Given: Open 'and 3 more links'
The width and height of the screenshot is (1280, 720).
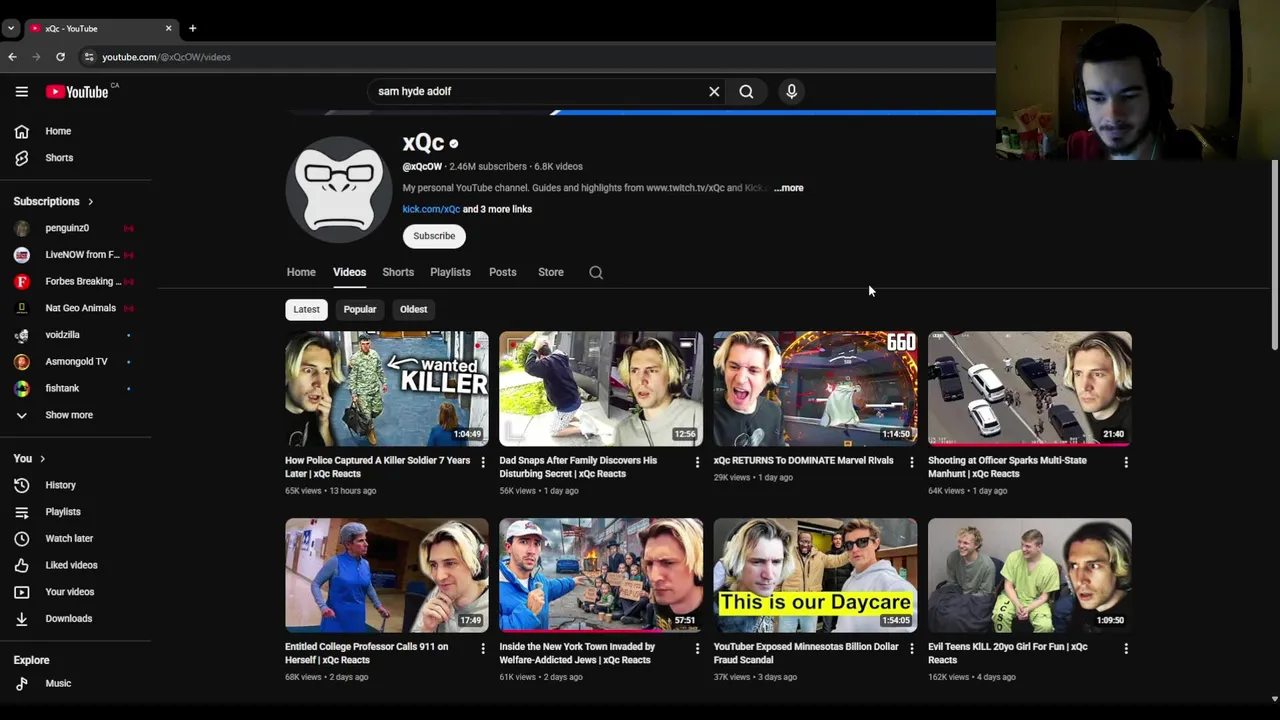Looking at the screenshot, I should pos(497,209).
